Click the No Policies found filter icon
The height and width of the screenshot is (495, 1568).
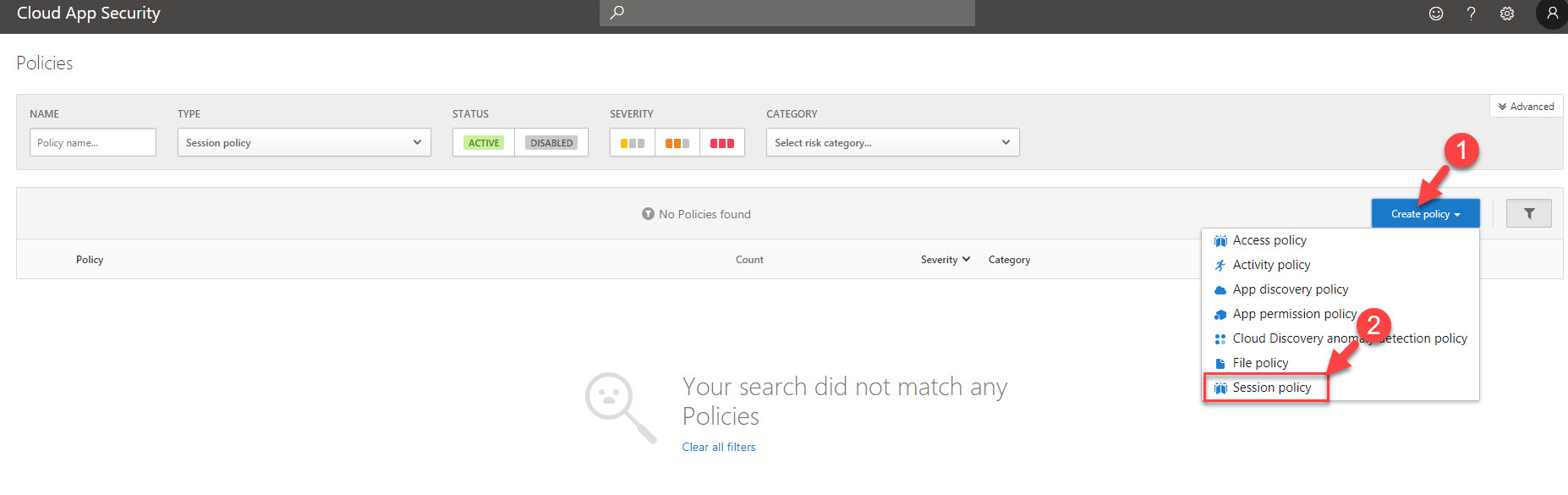tap(648, 214)
